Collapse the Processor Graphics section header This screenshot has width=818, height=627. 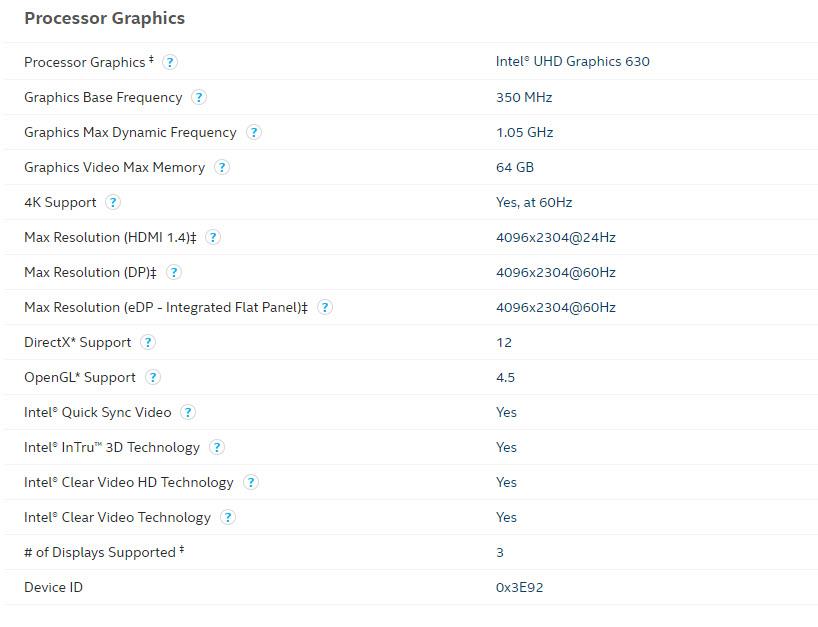[x=104, y=18]
